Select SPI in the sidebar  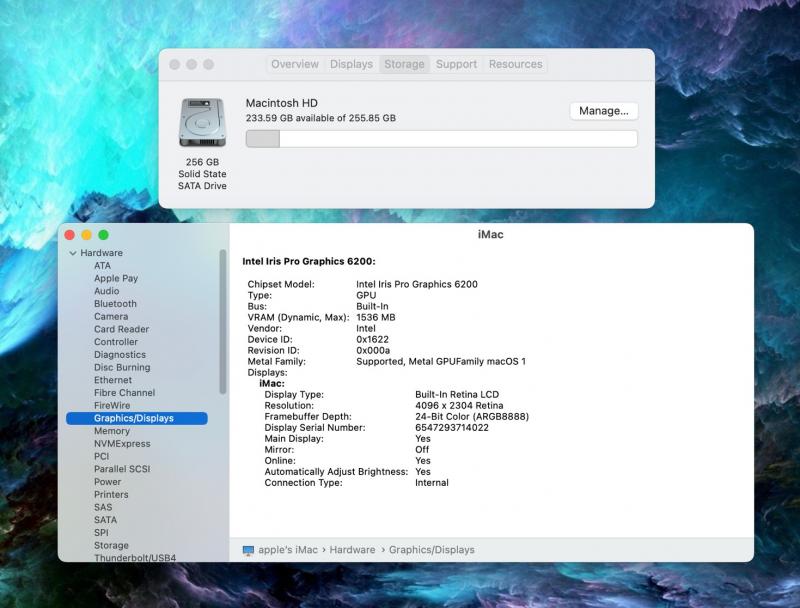tap(101, 533)
